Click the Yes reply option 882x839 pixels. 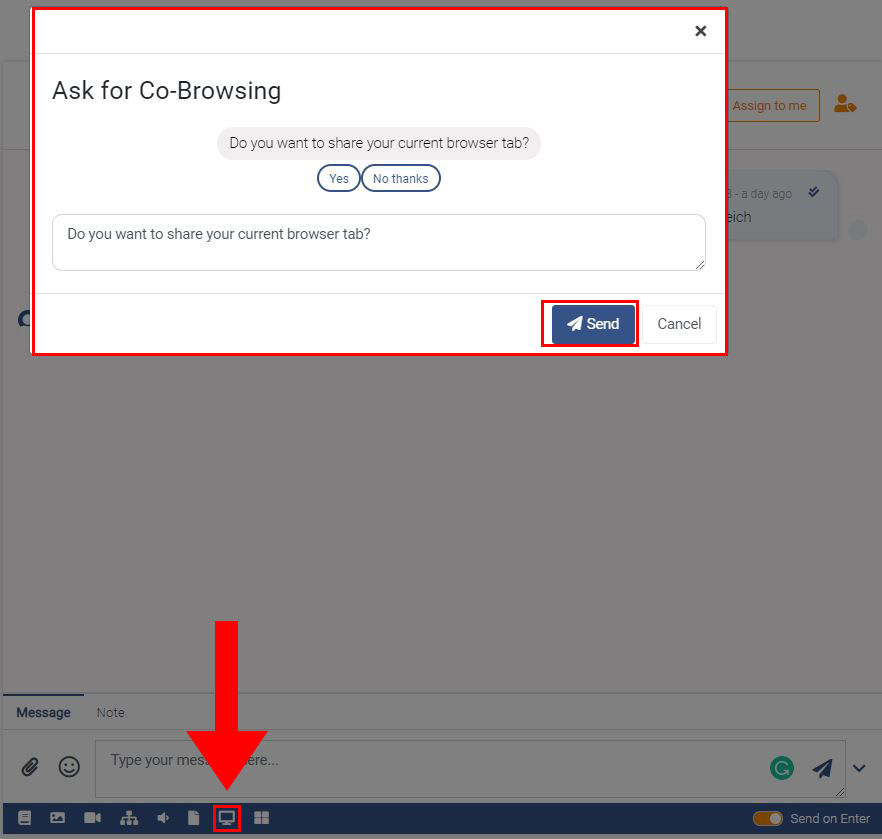click(339, 178)
